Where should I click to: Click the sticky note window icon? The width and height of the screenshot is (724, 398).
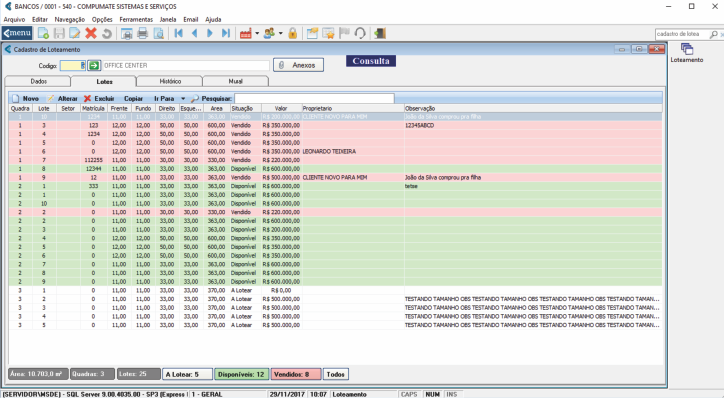[313, 33]
